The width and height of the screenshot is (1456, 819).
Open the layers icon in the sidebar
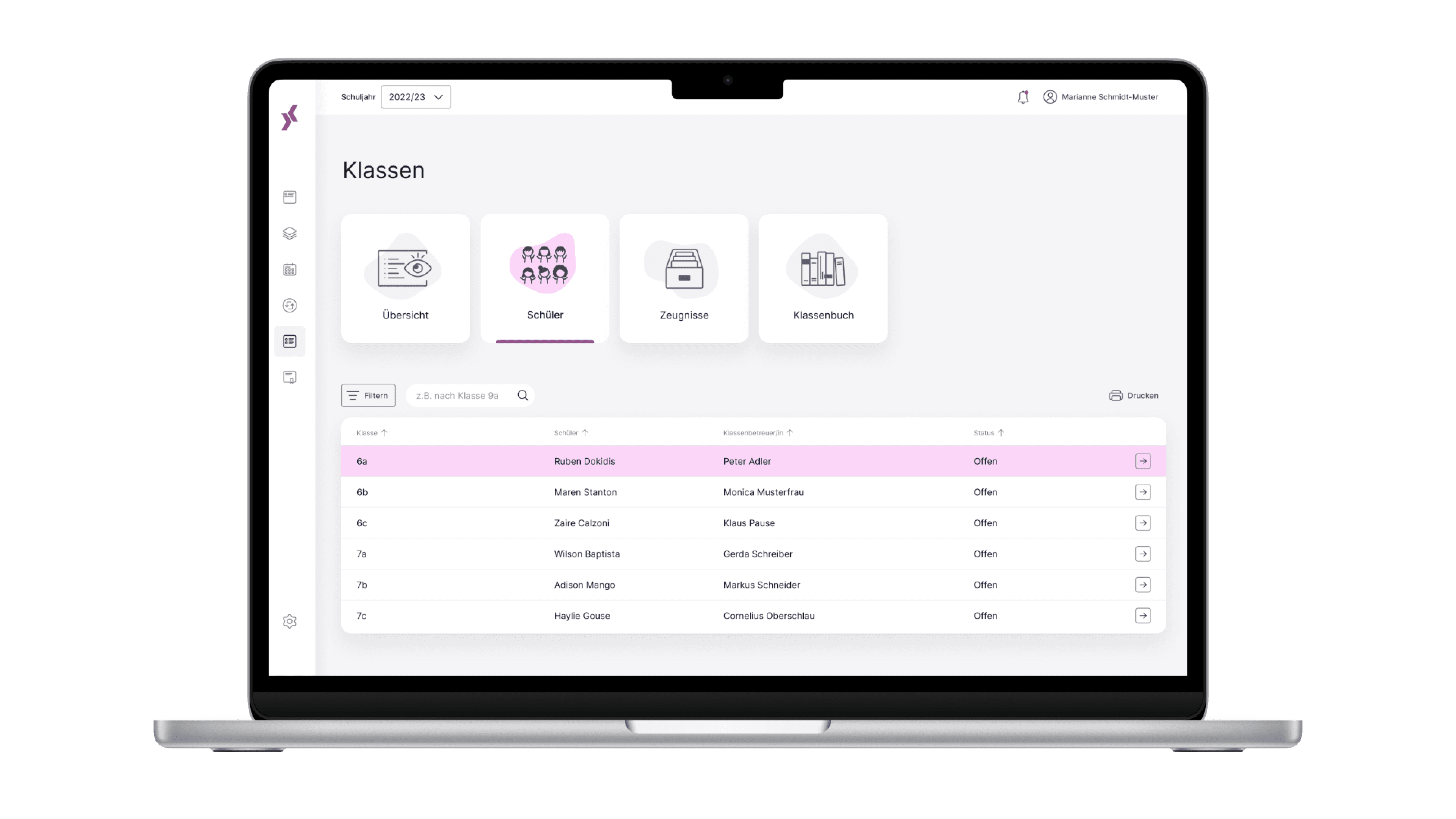pyautogui.click(x=290, y=234)
